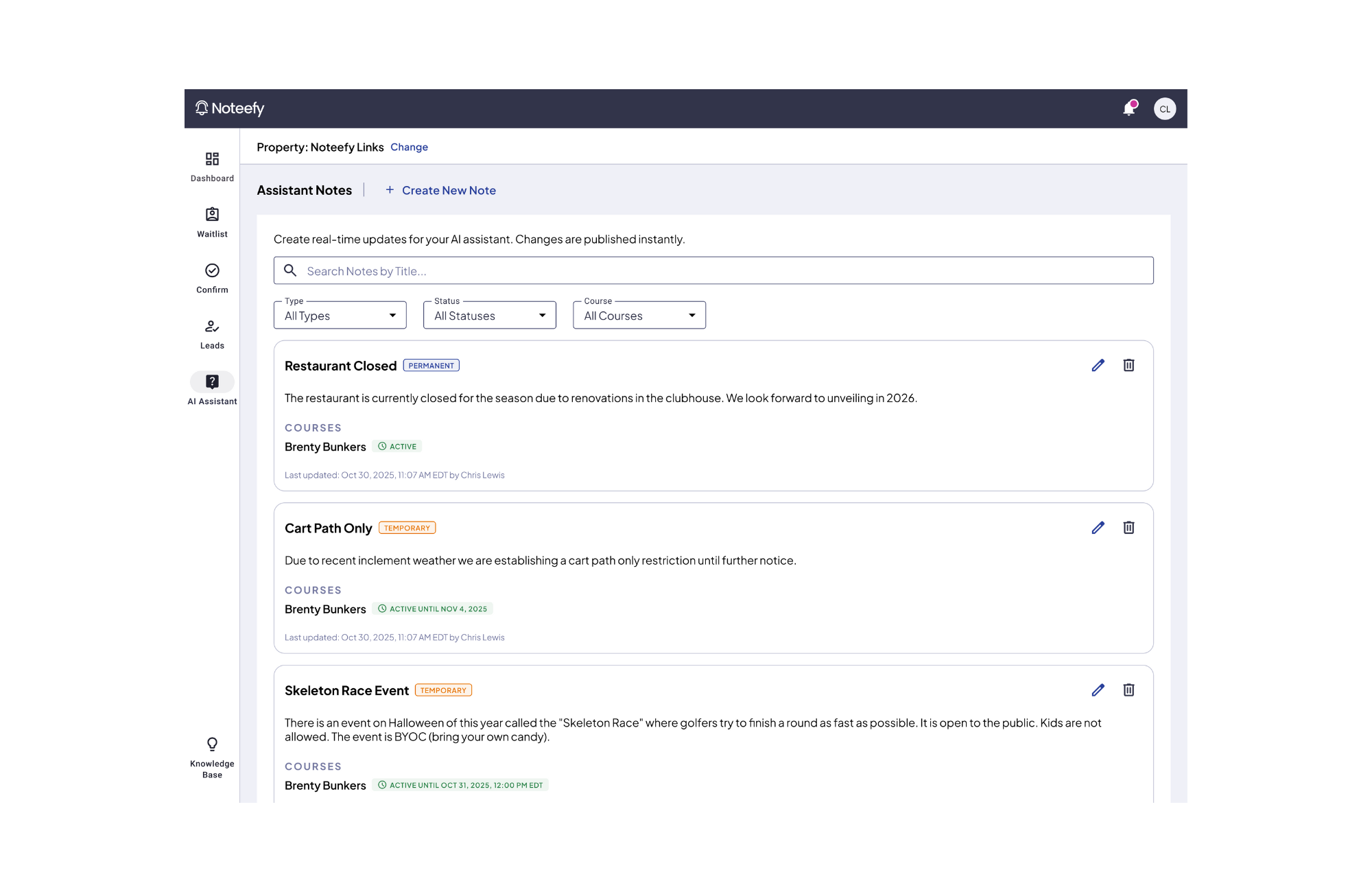This screenshot has width=1372, height=892.
Task: Open the Type filter dropdown
Action: 340,316
